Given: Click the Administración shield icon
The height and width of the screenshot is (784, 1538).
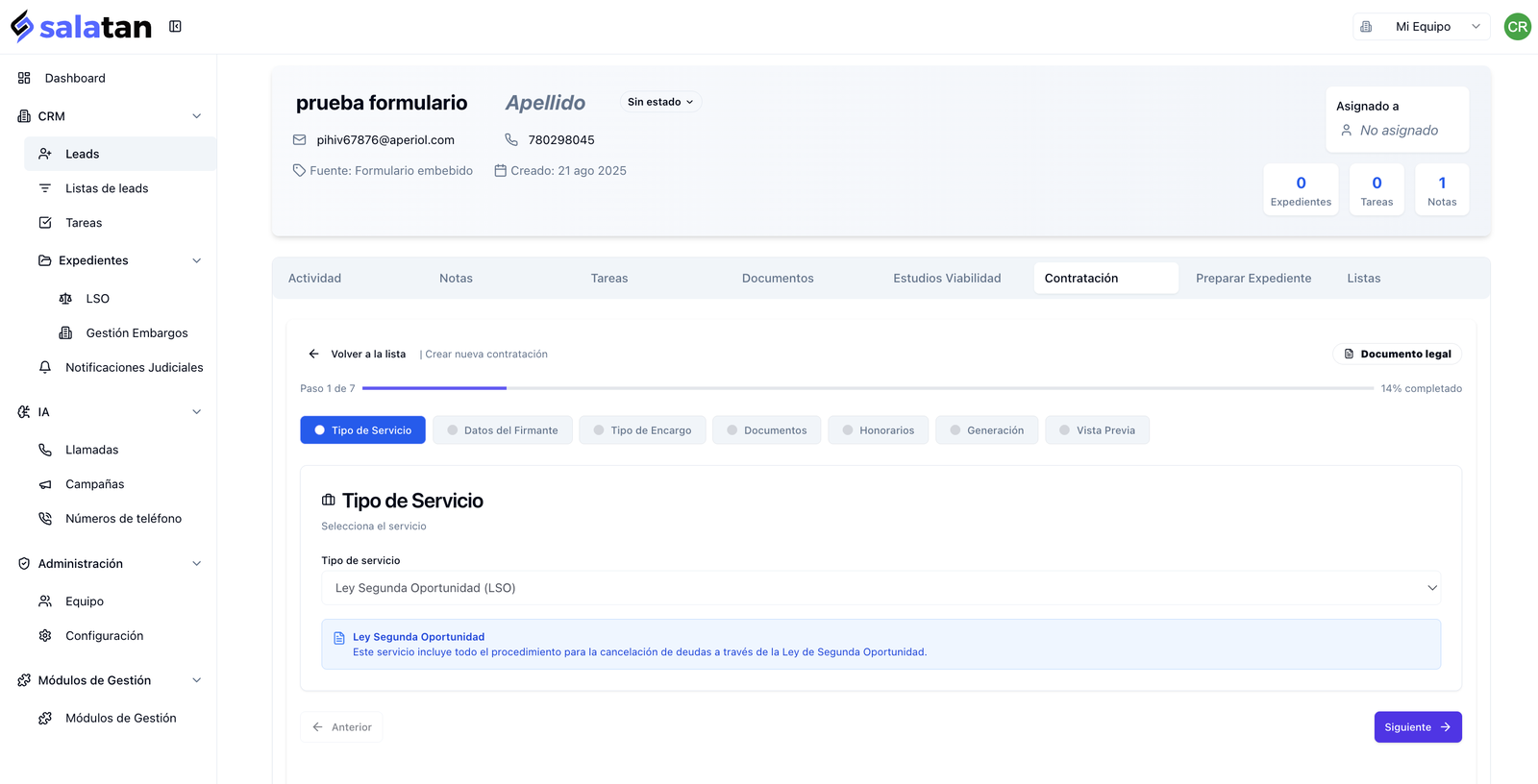Looking at the screenshot, I should pos(24,564).
